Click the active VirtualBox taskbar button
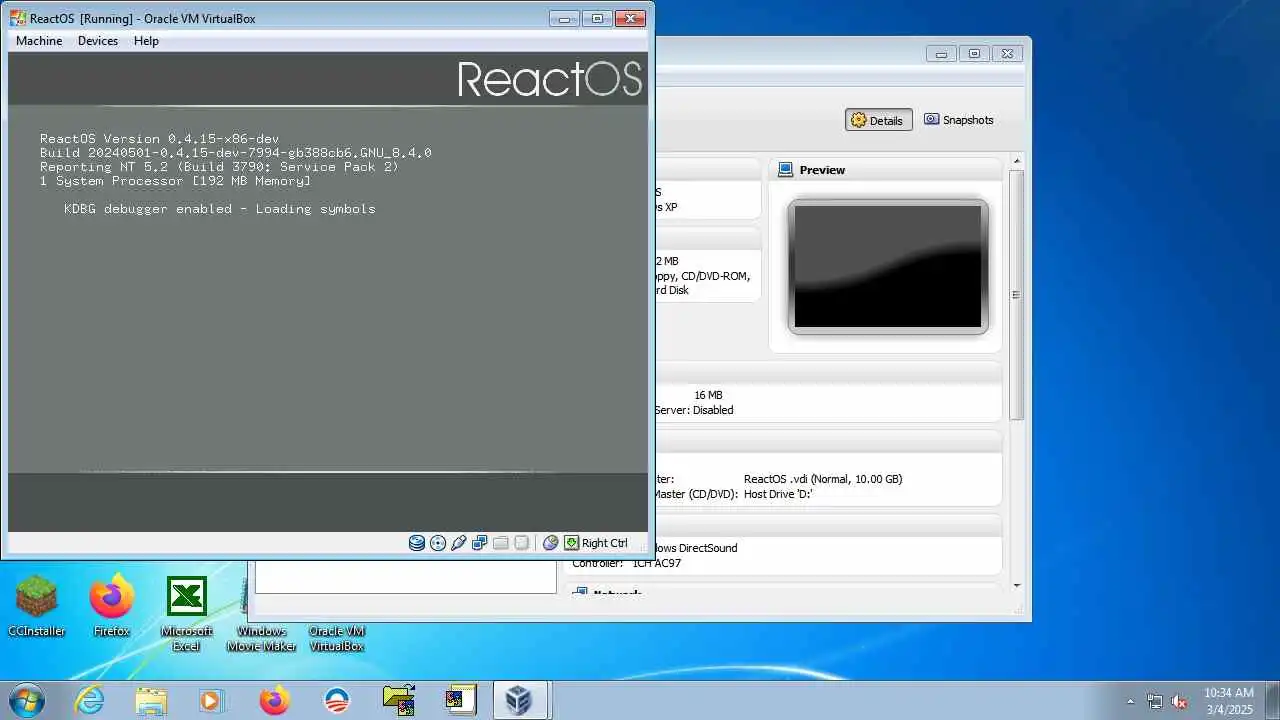This screenshot has height=720, width=1280. (x=519, y=700)
